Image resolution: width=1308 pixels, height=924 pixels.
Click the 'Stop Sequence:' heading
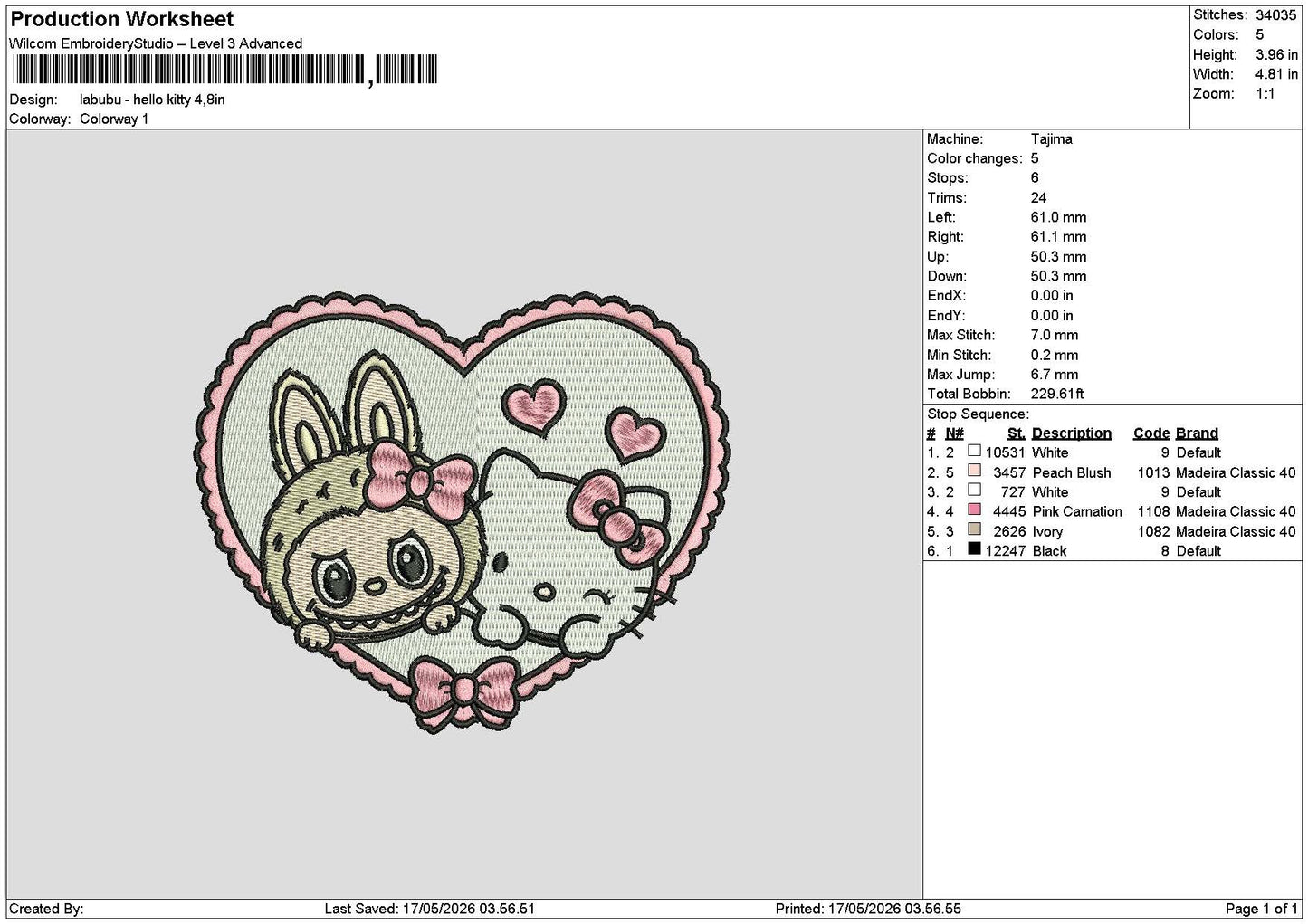(978, 414)
